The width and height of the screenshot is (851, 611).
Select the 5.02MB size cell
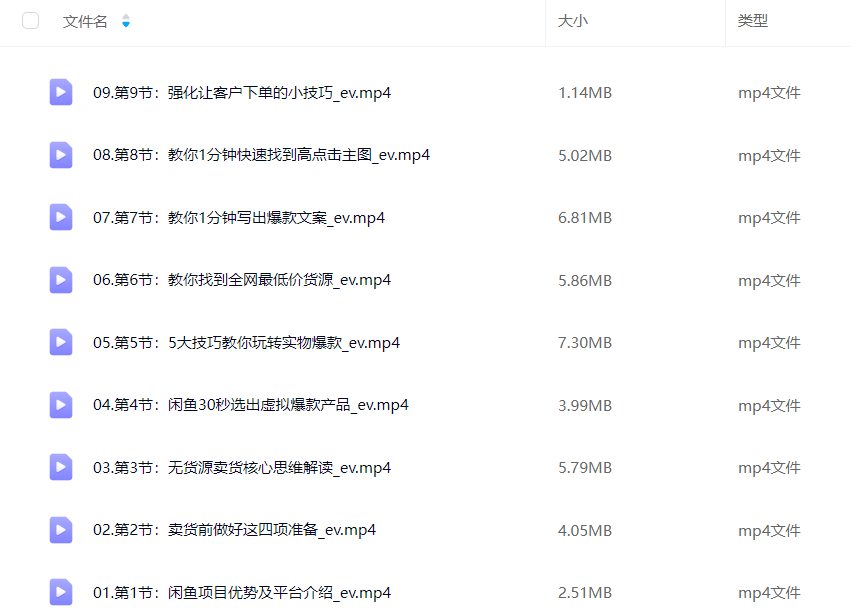tap(585, 156)
